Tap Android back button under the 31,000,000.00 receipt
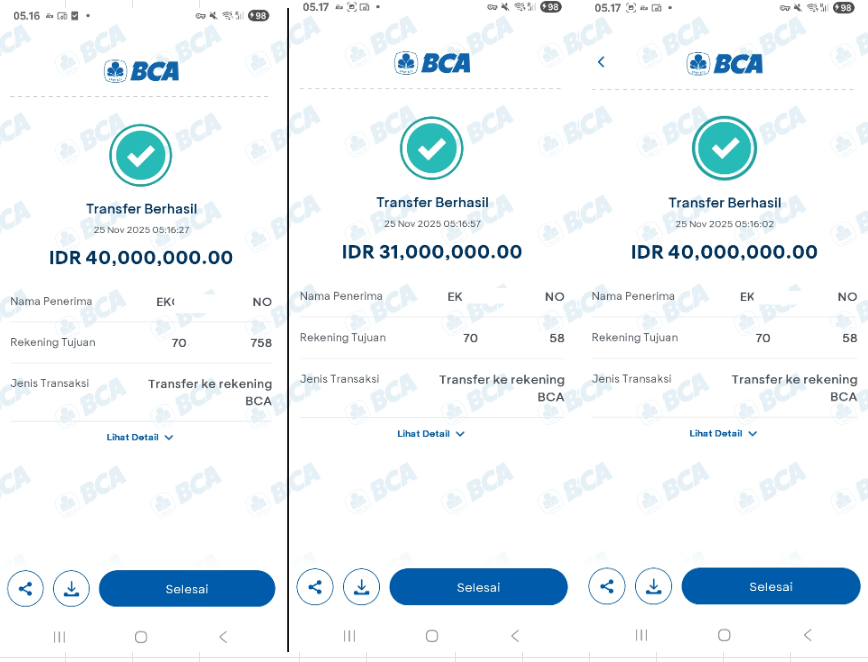This screenshot has width=868, height=662. point(515,636)
